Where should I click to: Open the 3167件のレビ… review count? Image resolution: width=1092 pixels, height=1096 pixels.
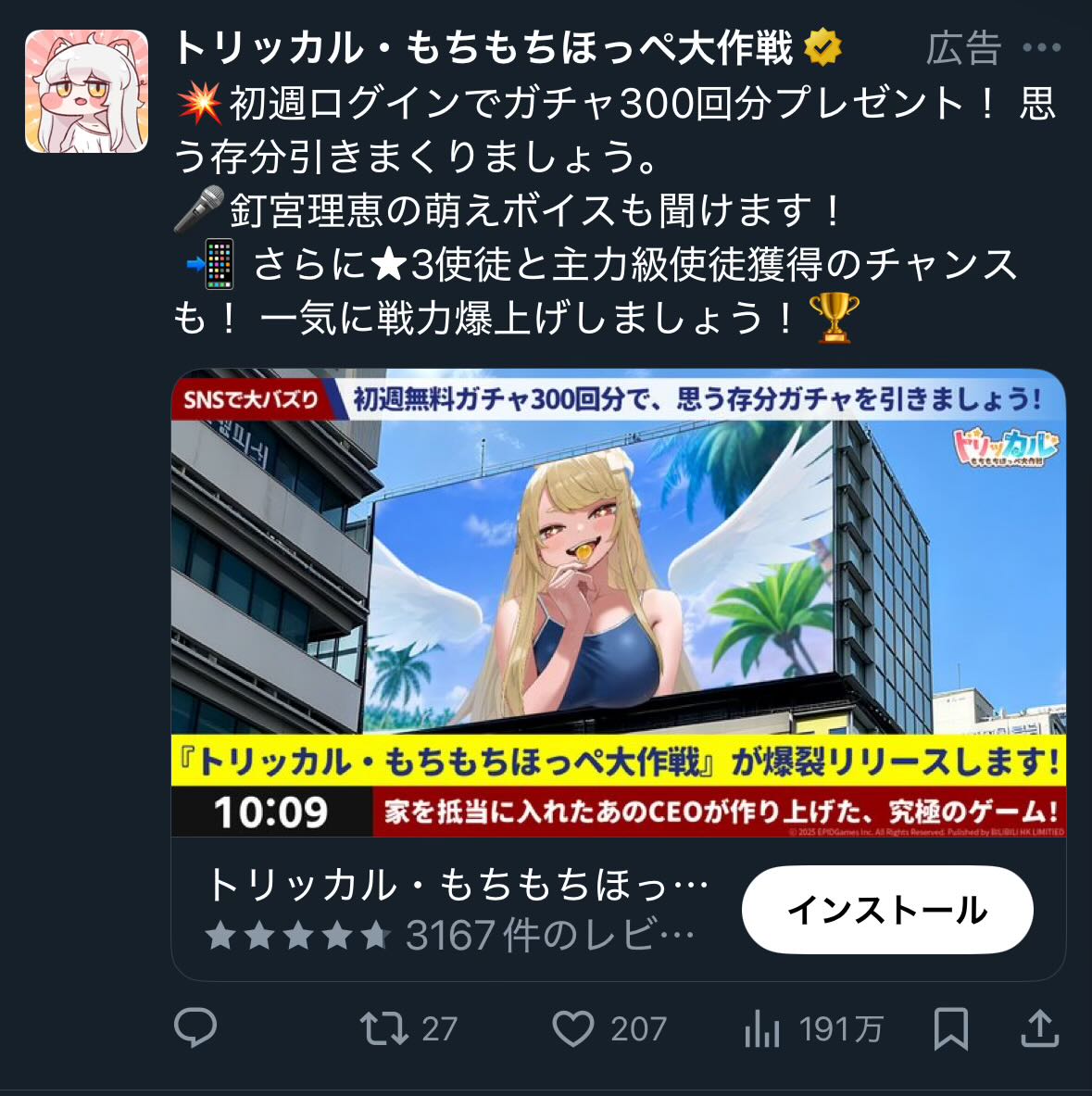pyautogui.click(x=550, y=935)
